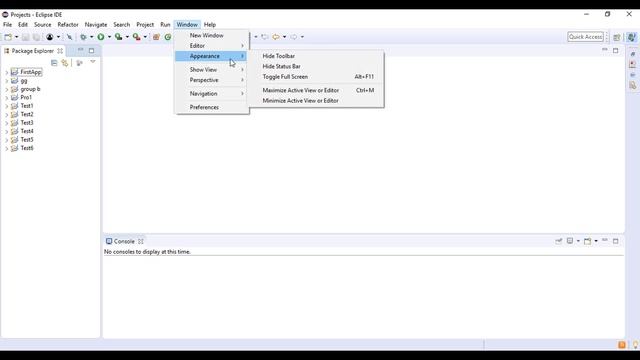The image size is (640, 360).
Task: Click the Display Selected Console icon
Action: [x=570, y=241]
